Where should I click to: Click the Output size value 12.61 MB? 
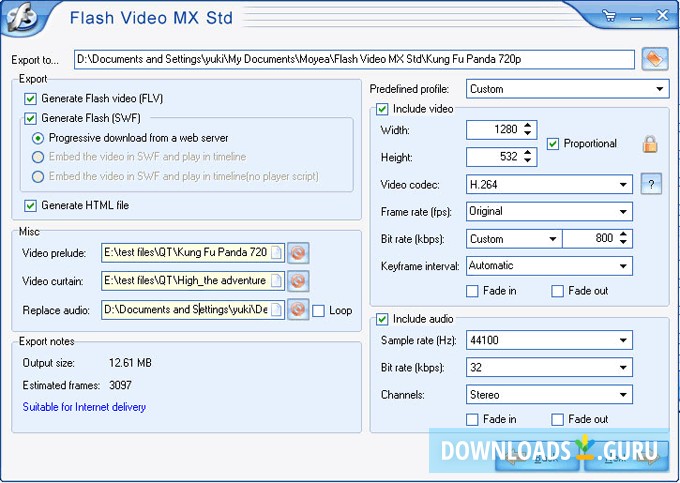pos(130,363)
